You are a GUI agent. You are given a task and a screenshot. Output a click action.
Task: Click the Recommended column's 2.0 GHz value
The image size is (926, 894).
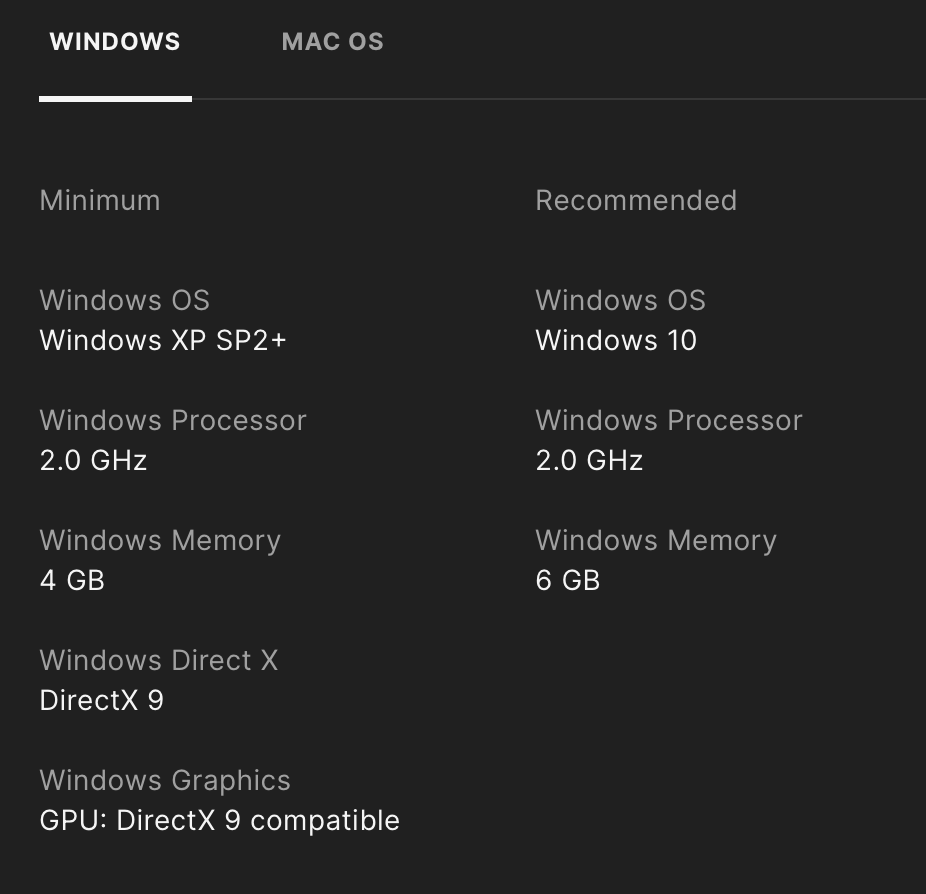[589, 460]
